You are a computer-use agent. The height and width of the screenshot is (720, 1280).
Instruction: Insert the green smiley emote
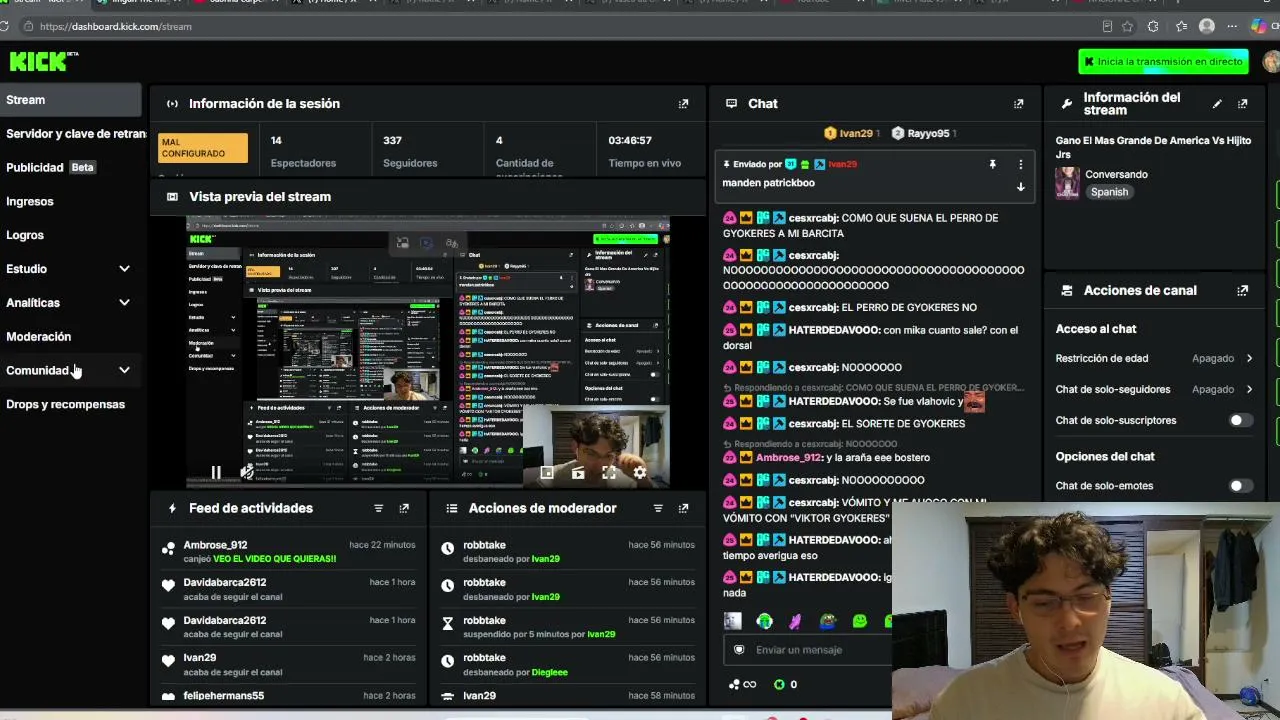(860, 621)
